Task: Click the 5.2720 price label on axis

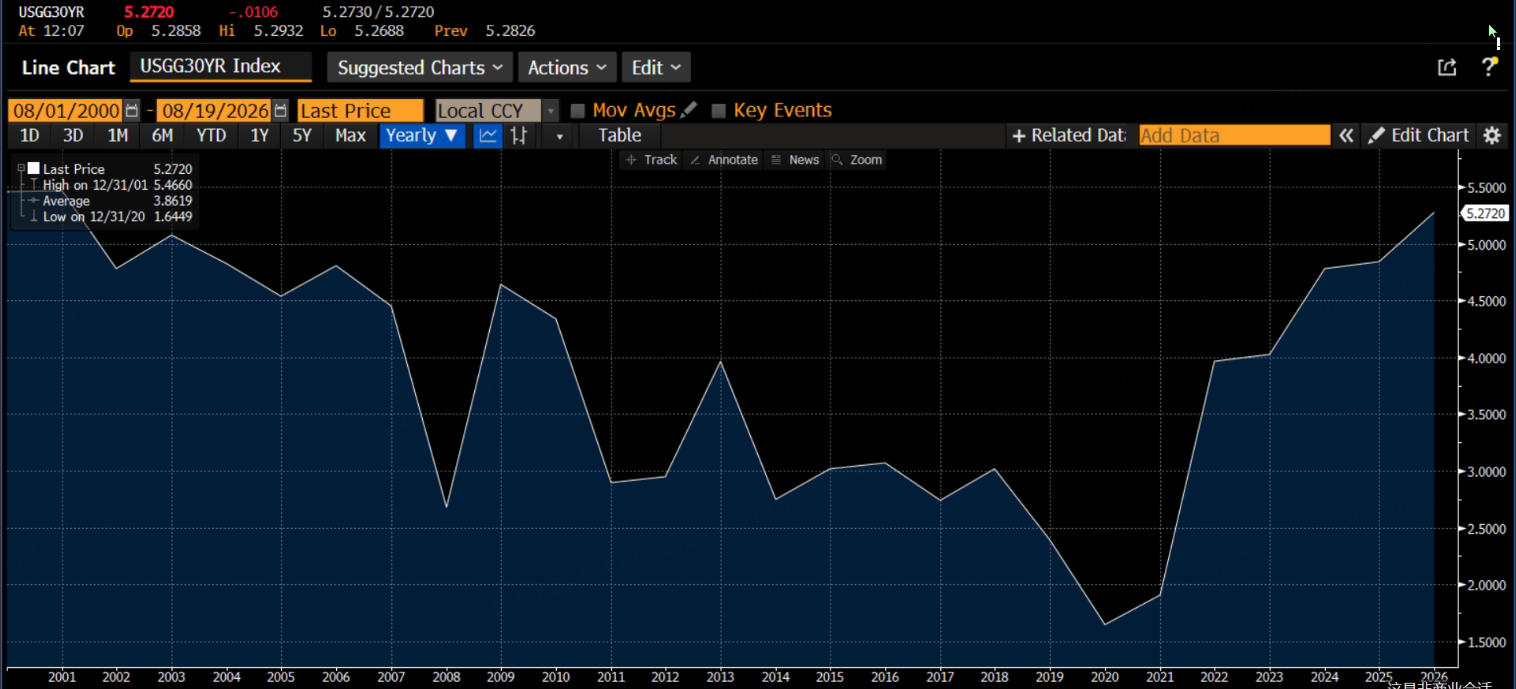Action: (x=1484, y=213)
